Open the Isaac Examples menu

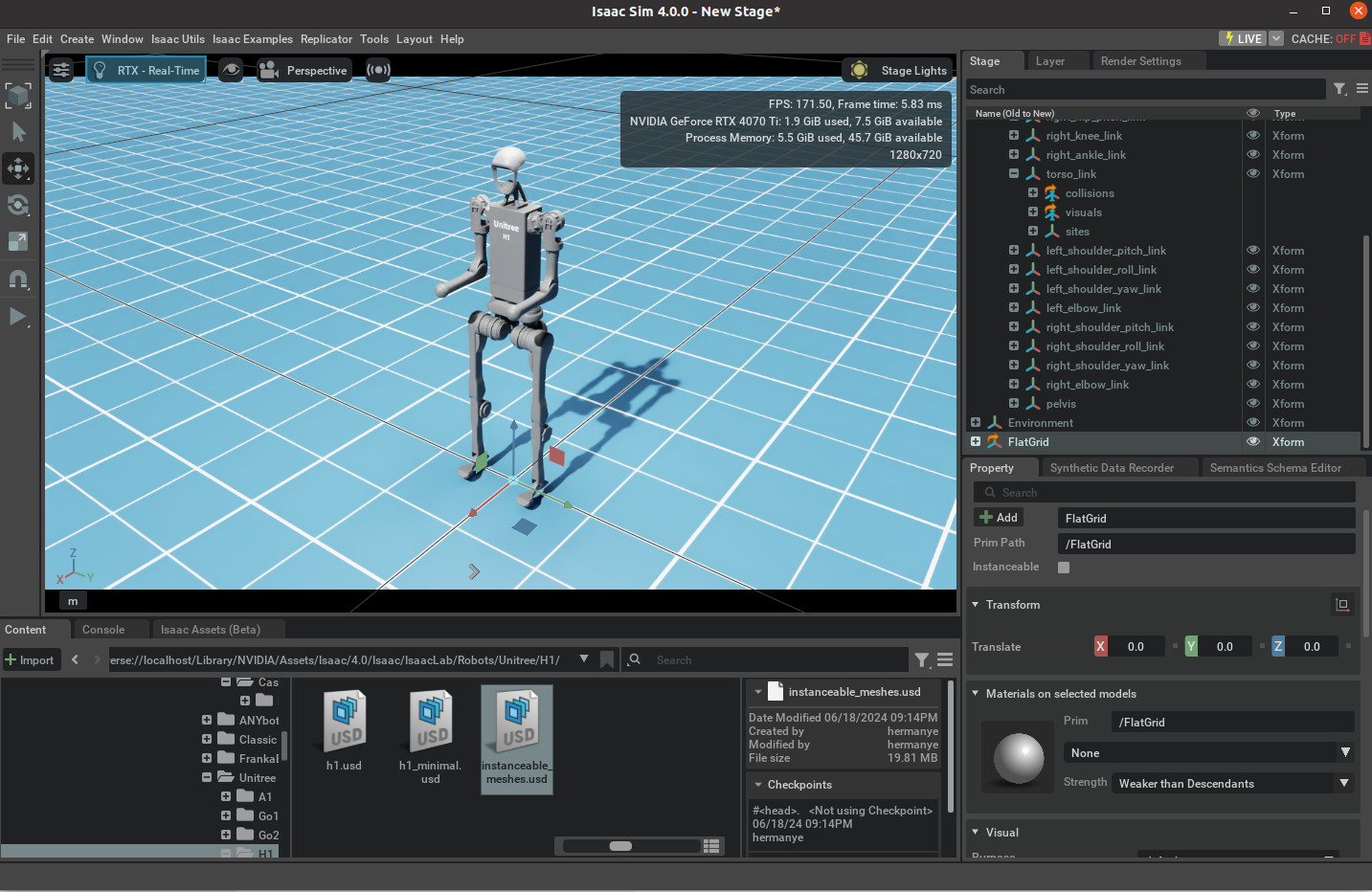tap(252, 39)
